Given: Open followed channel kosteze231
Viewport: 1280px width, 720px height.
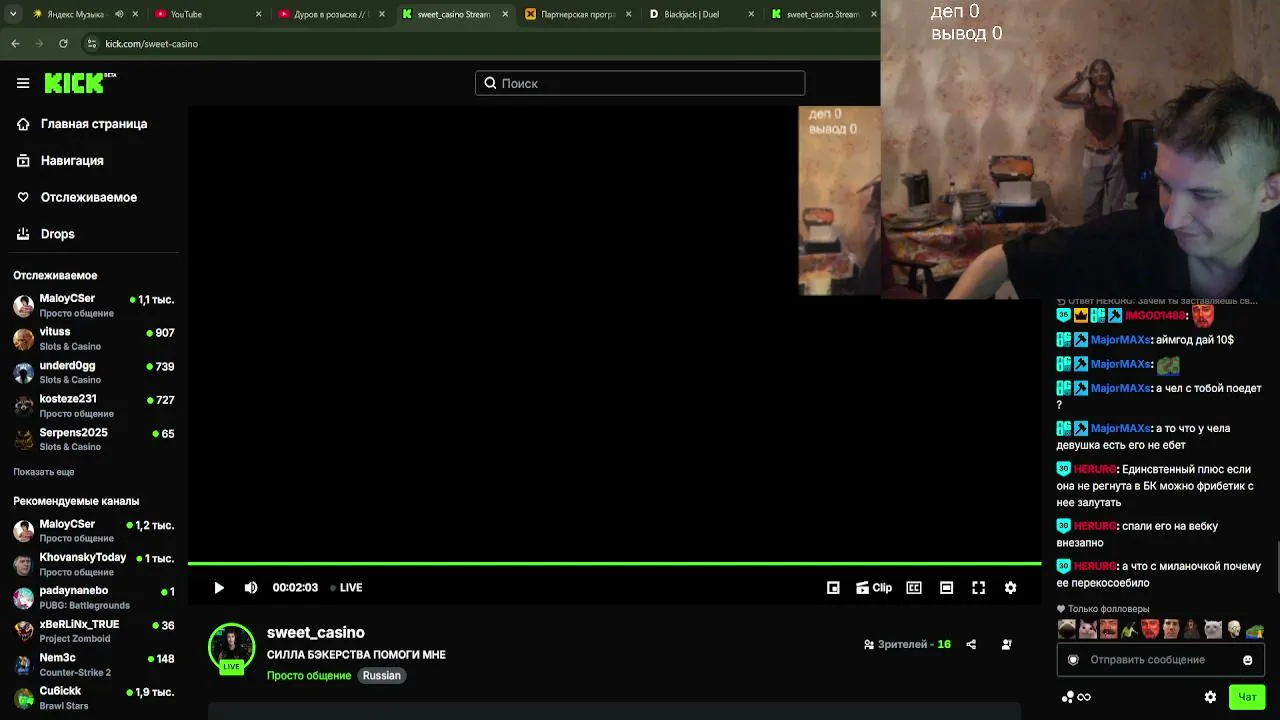Looking at the screenshot, I should (93, 406).
